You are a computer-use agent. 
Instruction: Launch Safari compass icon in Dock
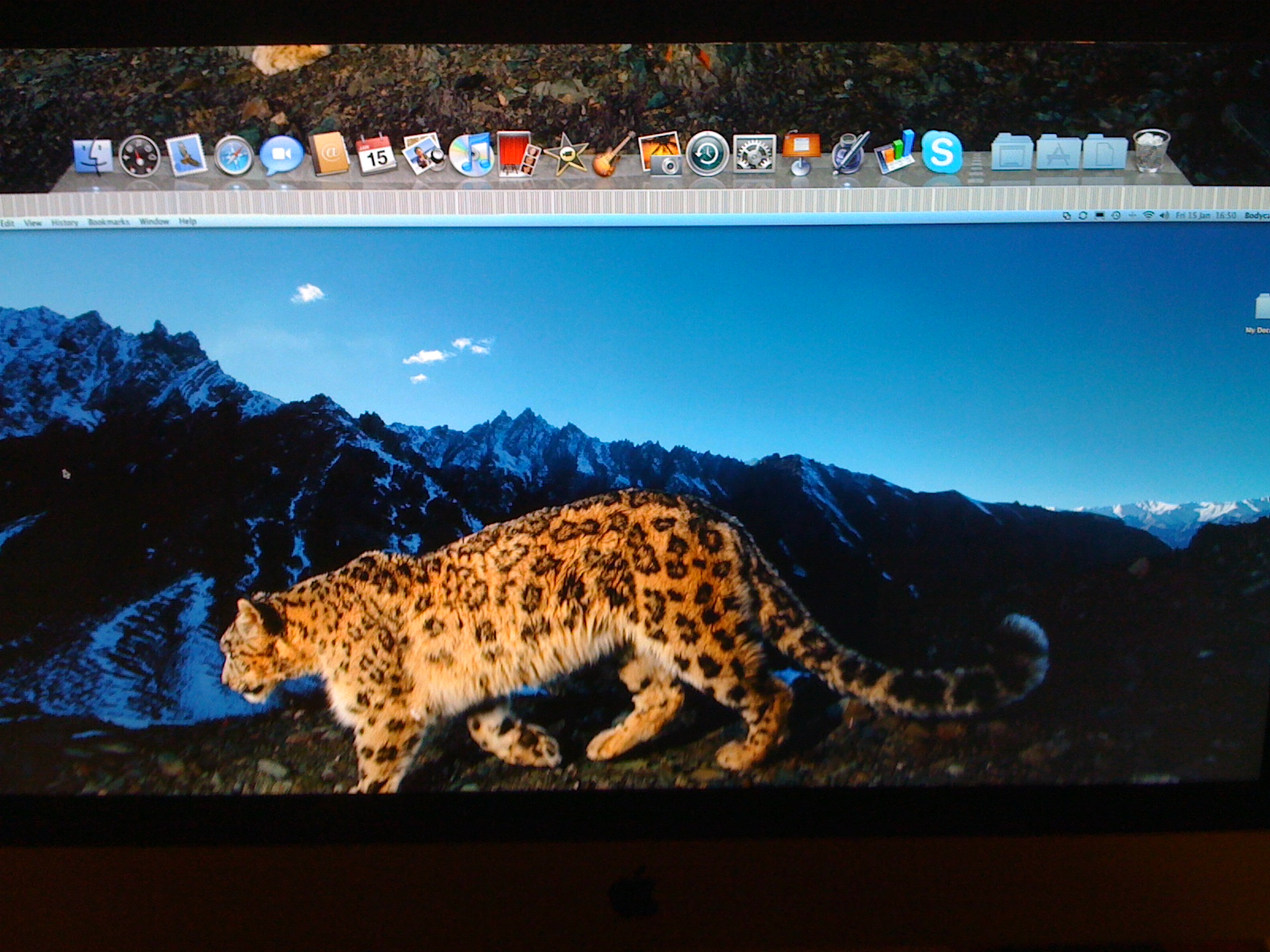coord(234,155)
